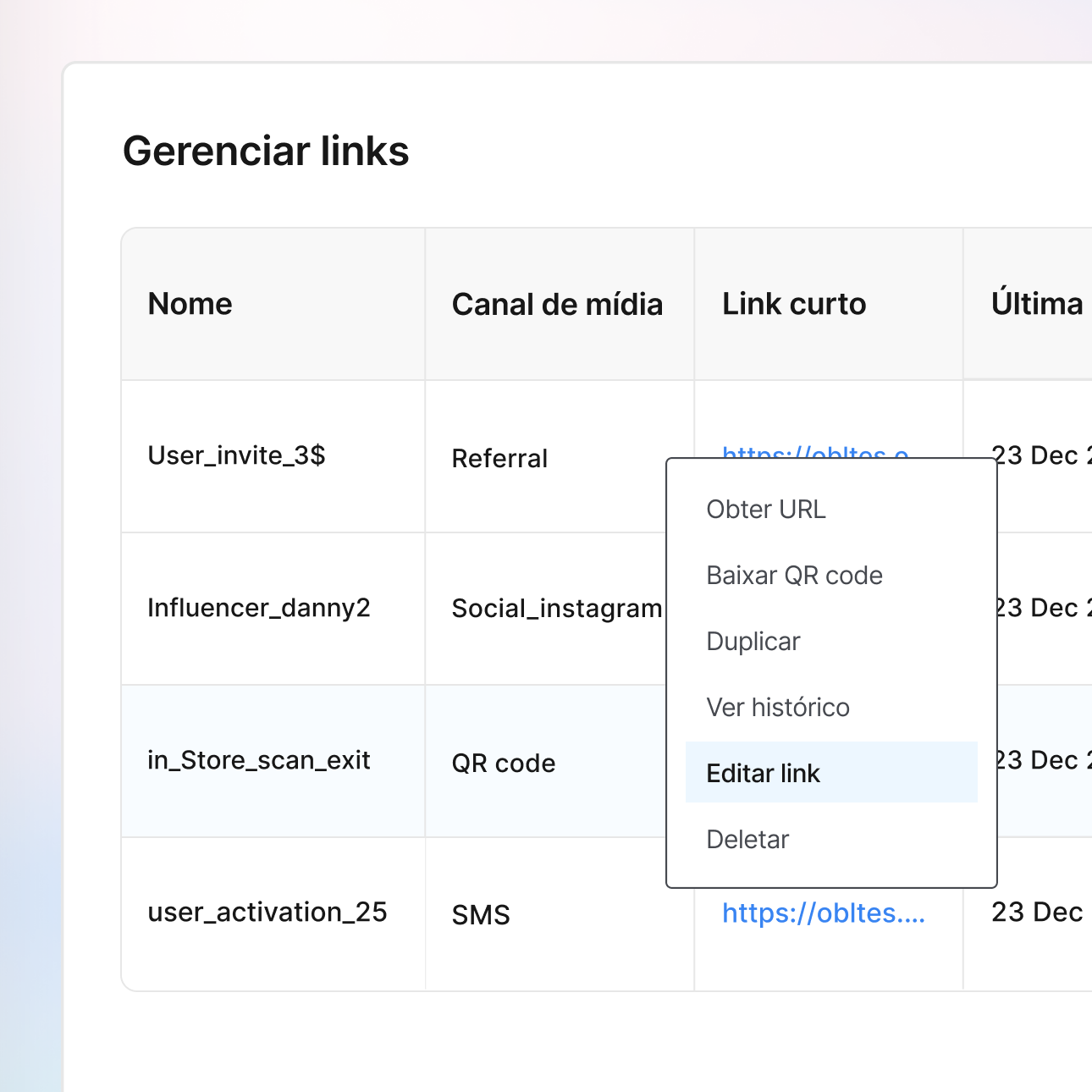This screenshot has width=1092, height=1092.
Task: Choose 'Deletar' to remove the link
Action: pos(747,840)
